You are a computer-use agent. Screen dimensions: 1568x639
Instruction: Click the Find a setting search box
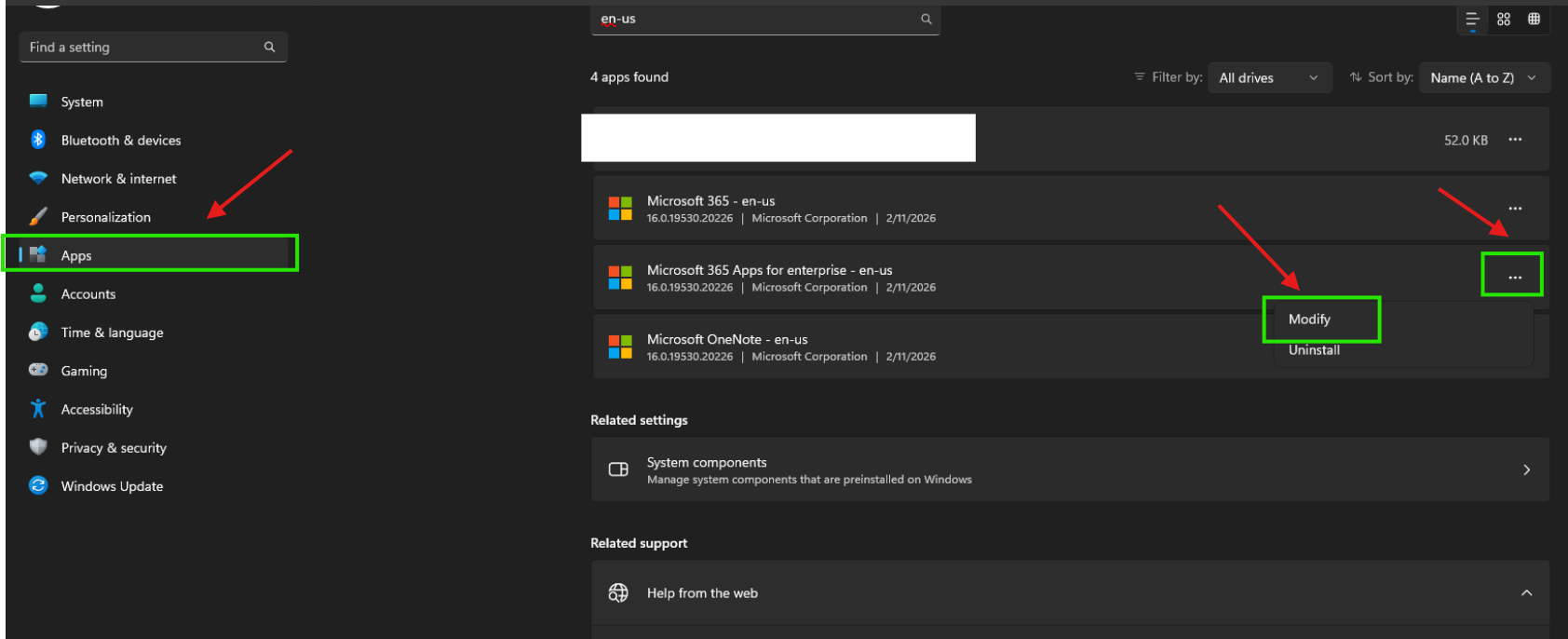click(x=153, y=47)
